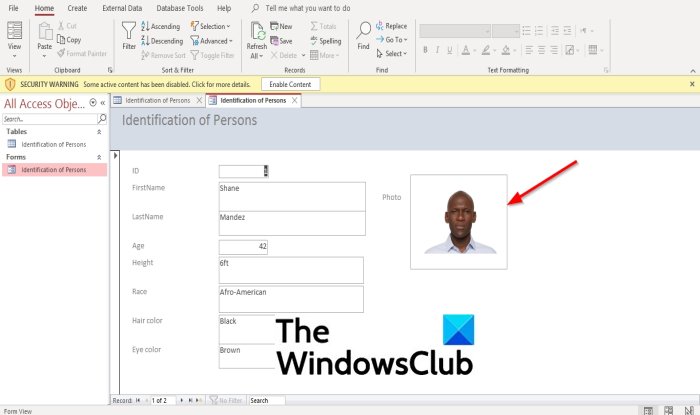
Task: Toggle Italic text formatting
Action: [x=437, y=50]
